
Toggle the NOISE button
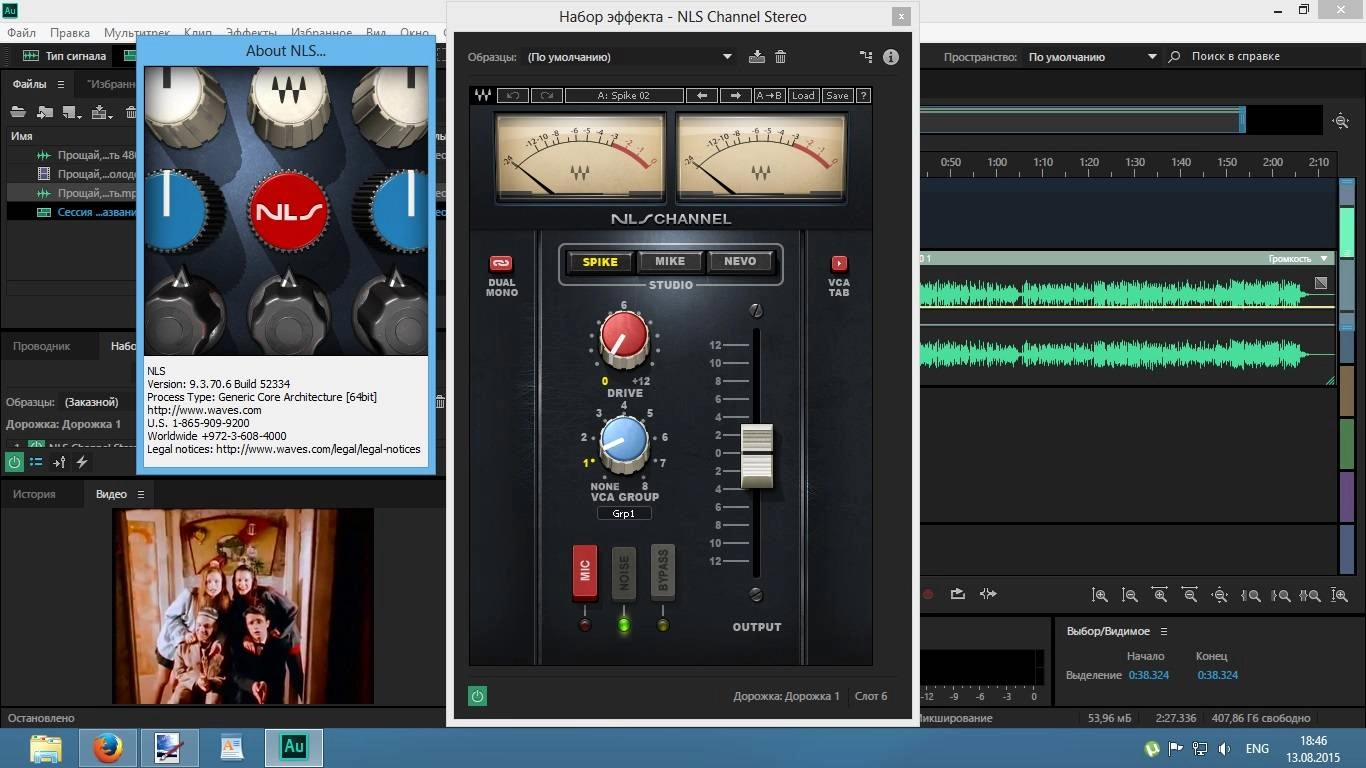pyautogui.click(x=624, y=571)
